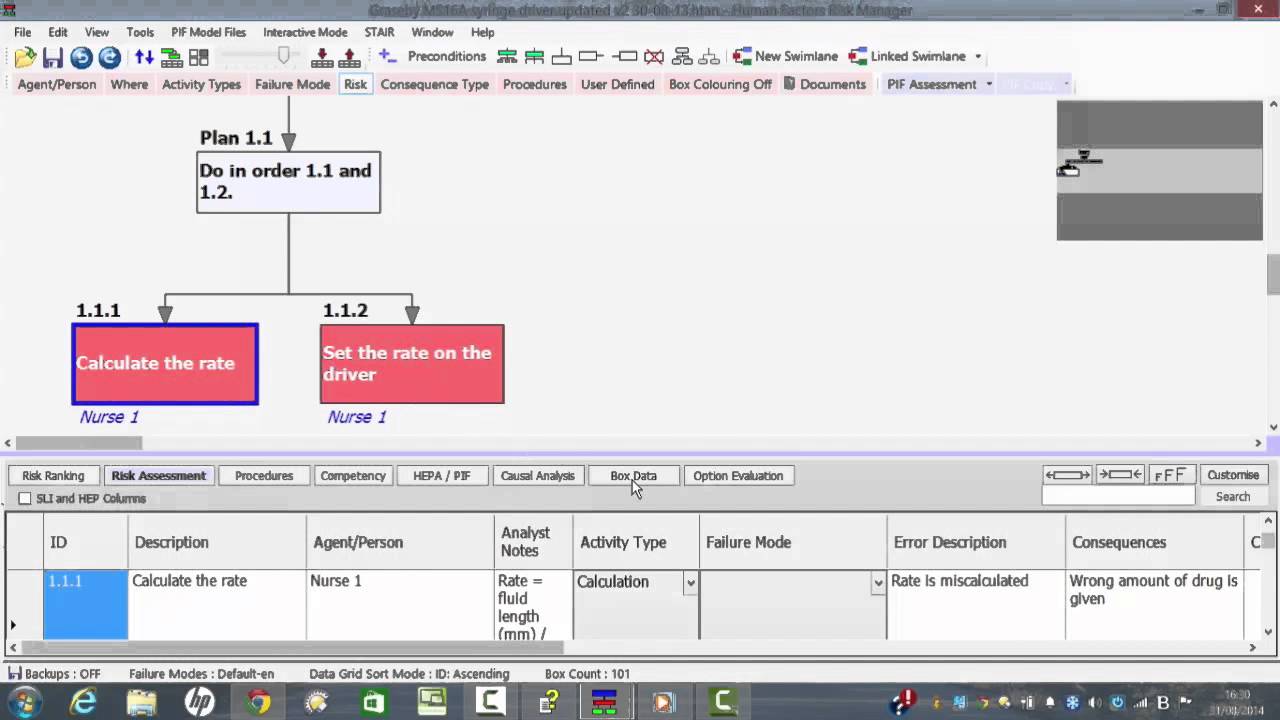
Task: Click the Search button
Action: [x=1233, y=497]
